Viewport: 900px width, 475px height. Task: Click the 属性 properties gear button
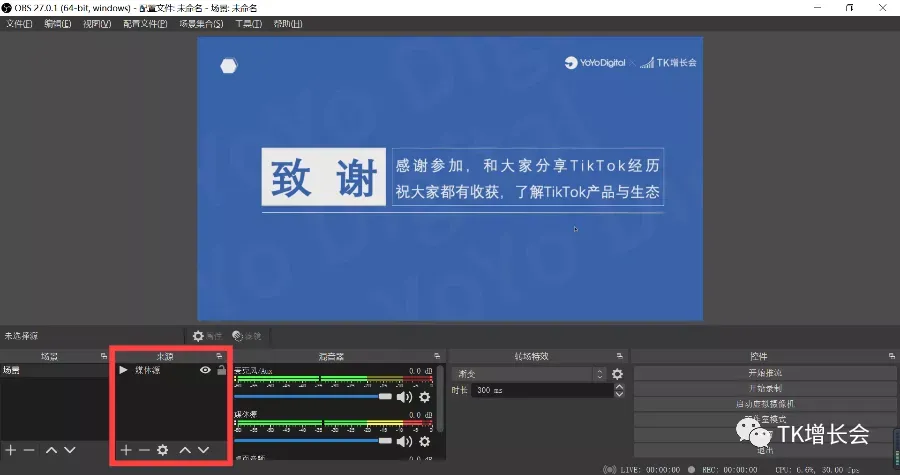[207, 336]
